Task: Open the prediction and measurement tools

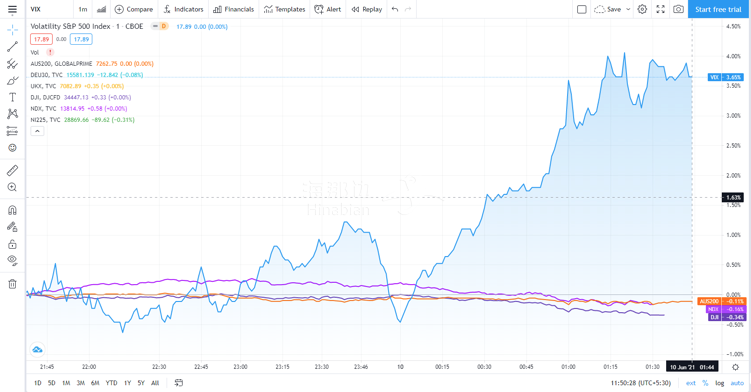Action: pos(12,131)
